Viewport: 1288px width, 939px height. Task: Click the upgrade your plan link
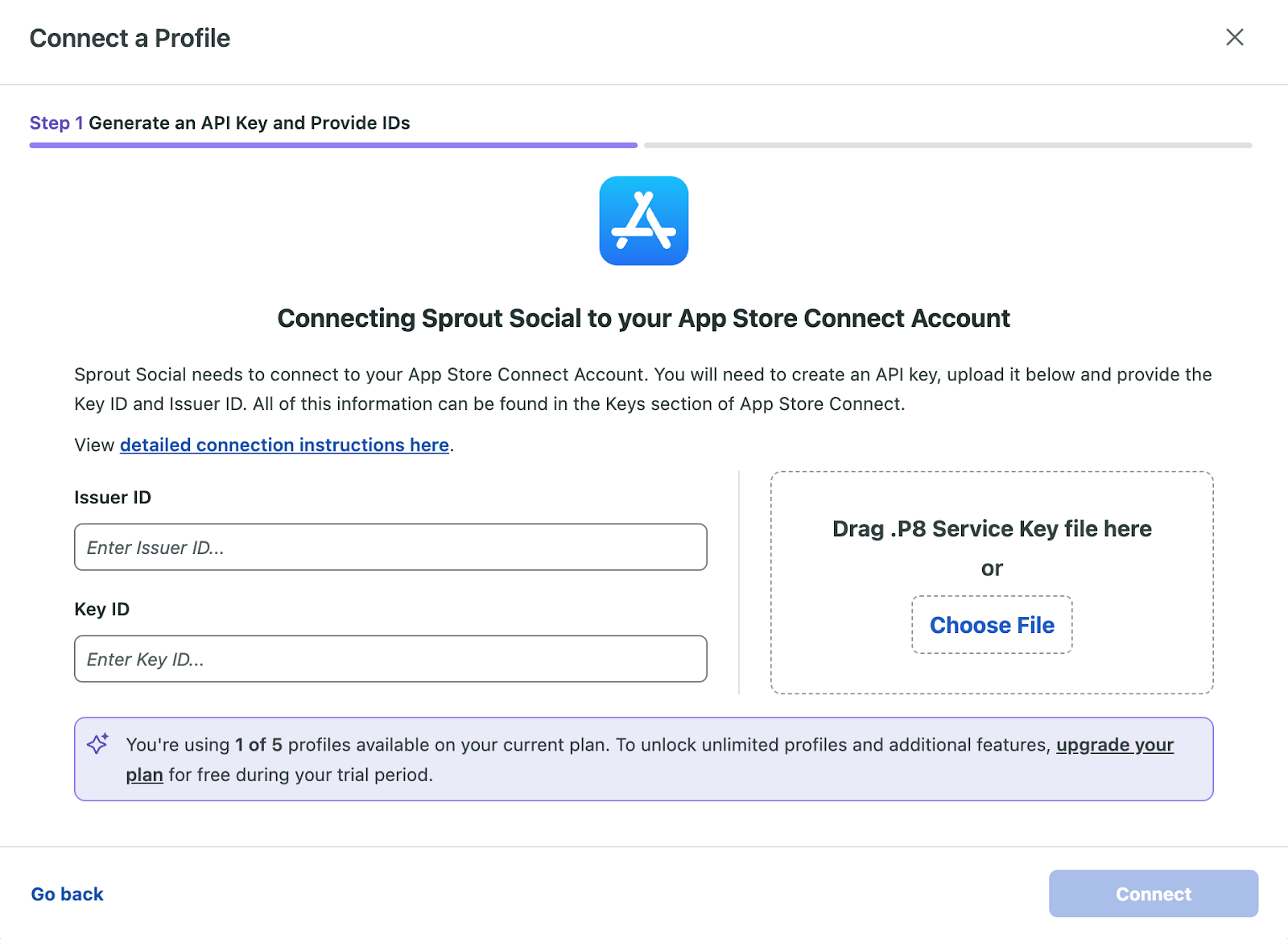coord(1114,745)
